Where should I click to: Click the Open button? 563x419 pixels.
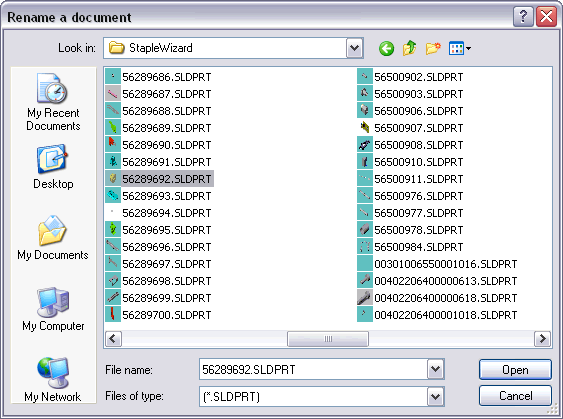coord(515,369)
